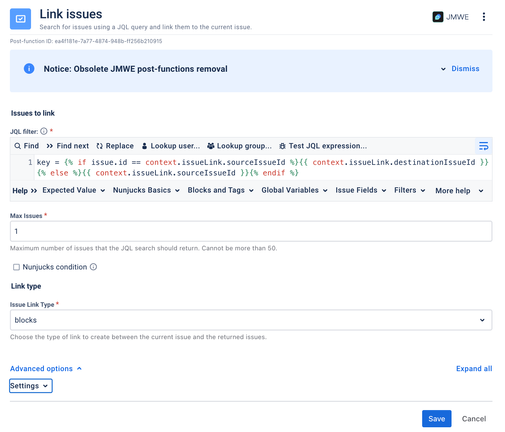Collapse the Advanced options section
505x432 pixels.
click(x=46, y=368)
